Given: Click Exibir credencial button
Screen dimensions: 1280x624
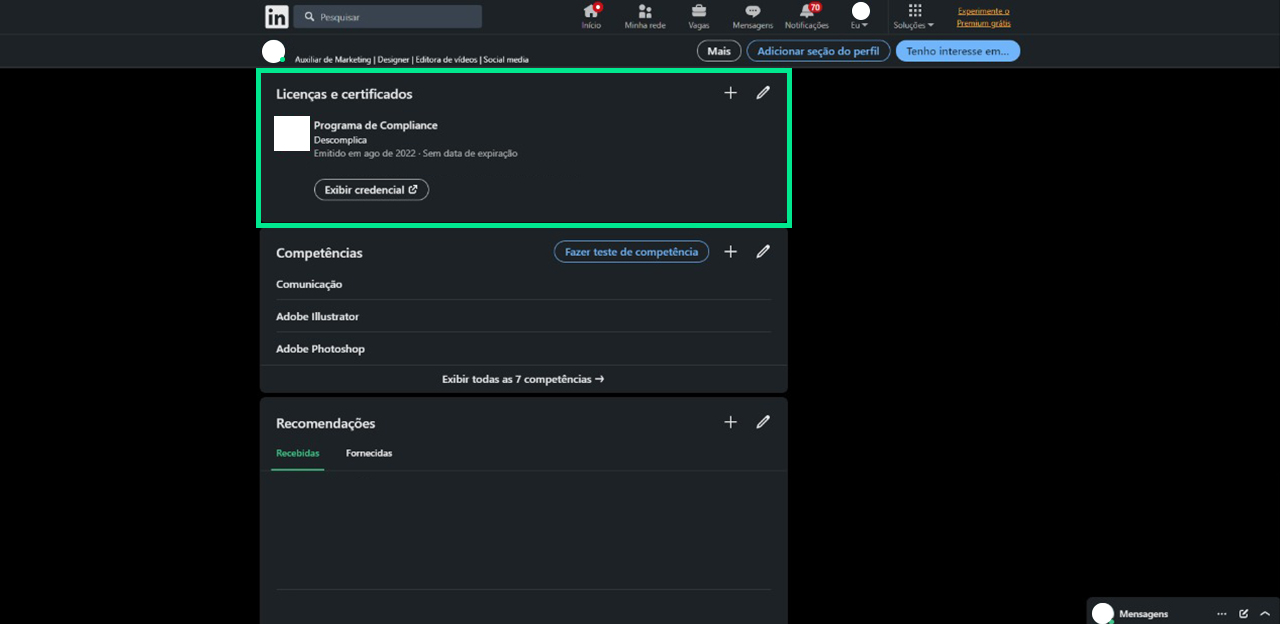Looking at the screenshot, I should pyautogui.click(x=371, y=190).
